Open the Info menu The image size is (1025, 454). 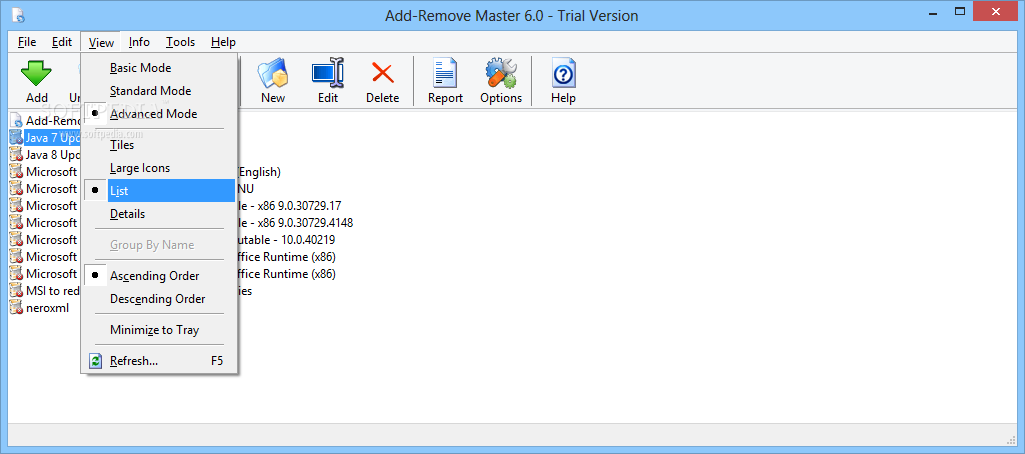(x=139, y=42)
